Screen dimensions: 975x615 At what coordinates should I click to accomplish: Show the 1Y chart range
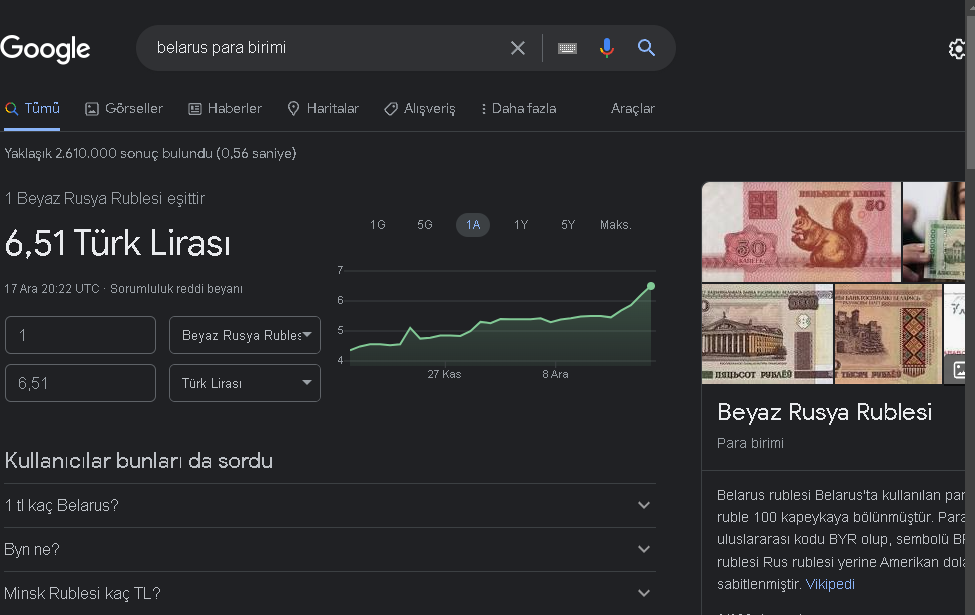521,225
